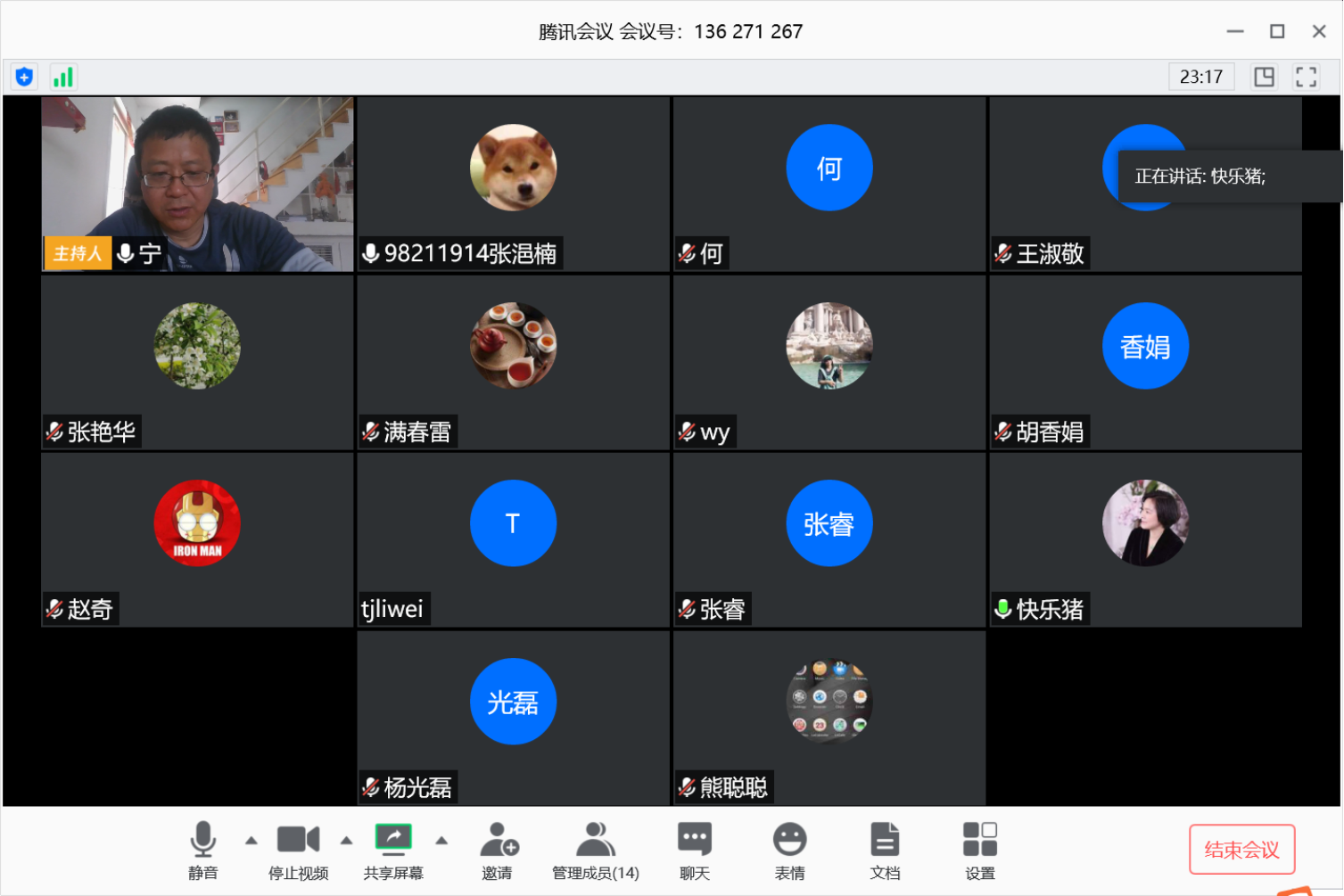Select 快乐猪 participant tile
Screen dimensions: 1344x896
(x=1145, y=539)
